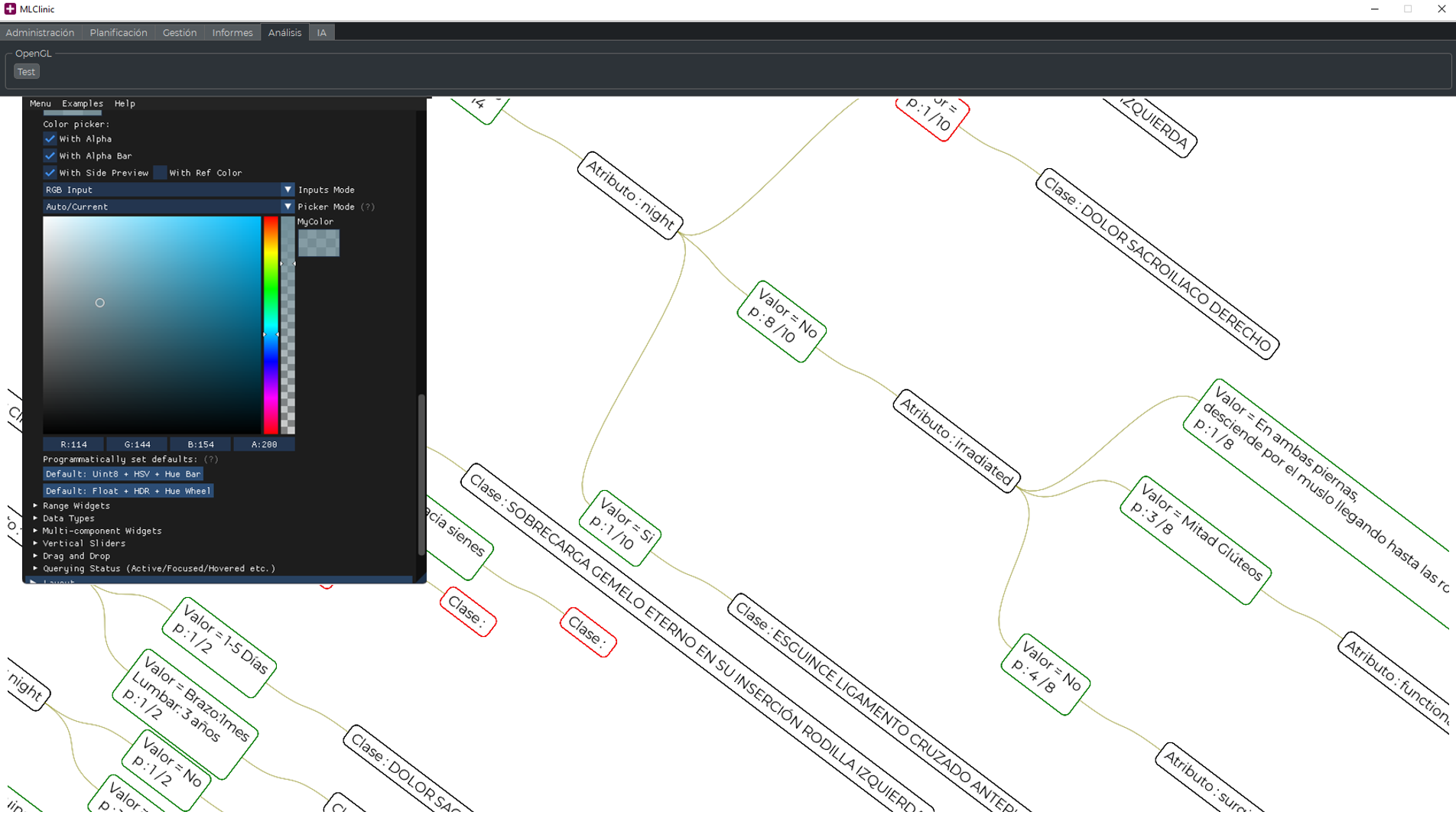Click the Range Widgets arrow icon

[x=36, y=505]
